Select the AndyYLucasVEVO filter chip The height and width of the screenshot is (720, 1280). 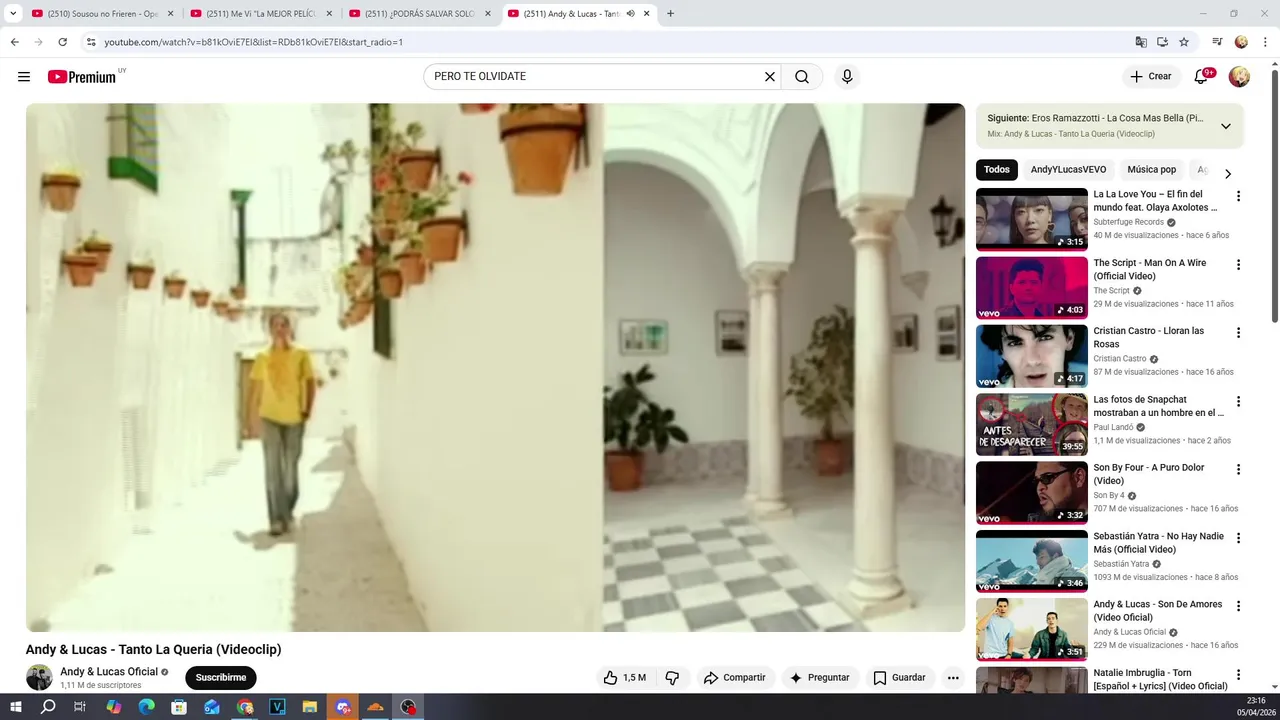1068,170
